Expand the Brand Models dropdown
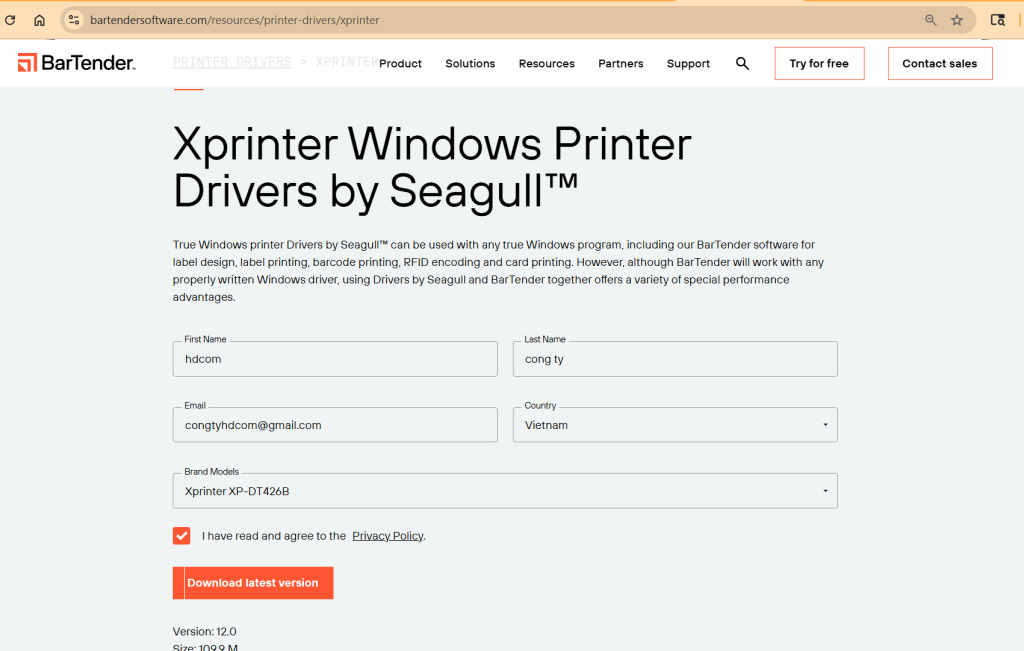The image size is (1024, 651). 505,490
